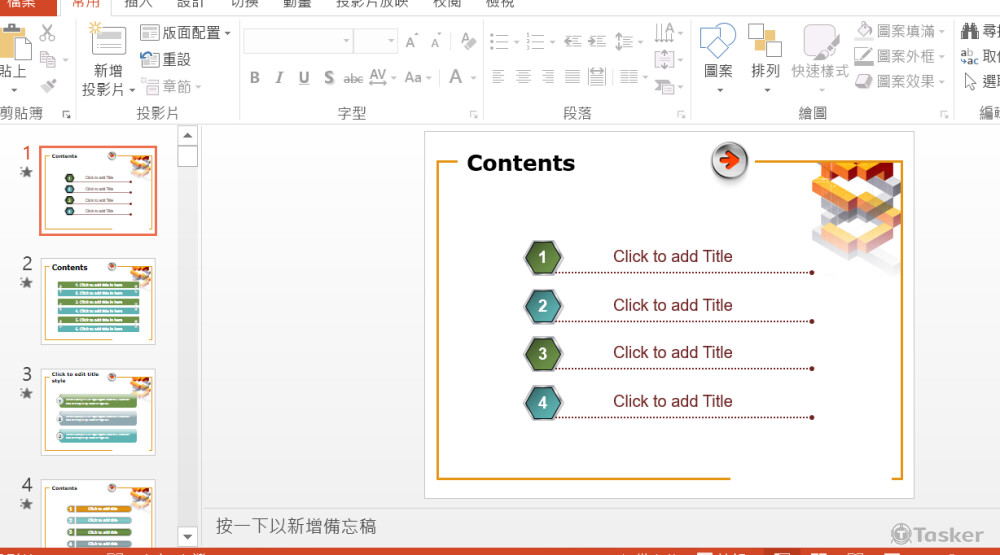This screenshot has height=555, width=1000.
Task: Click the Clear Formatting eraser icon
Action: (x=466, y=41)
